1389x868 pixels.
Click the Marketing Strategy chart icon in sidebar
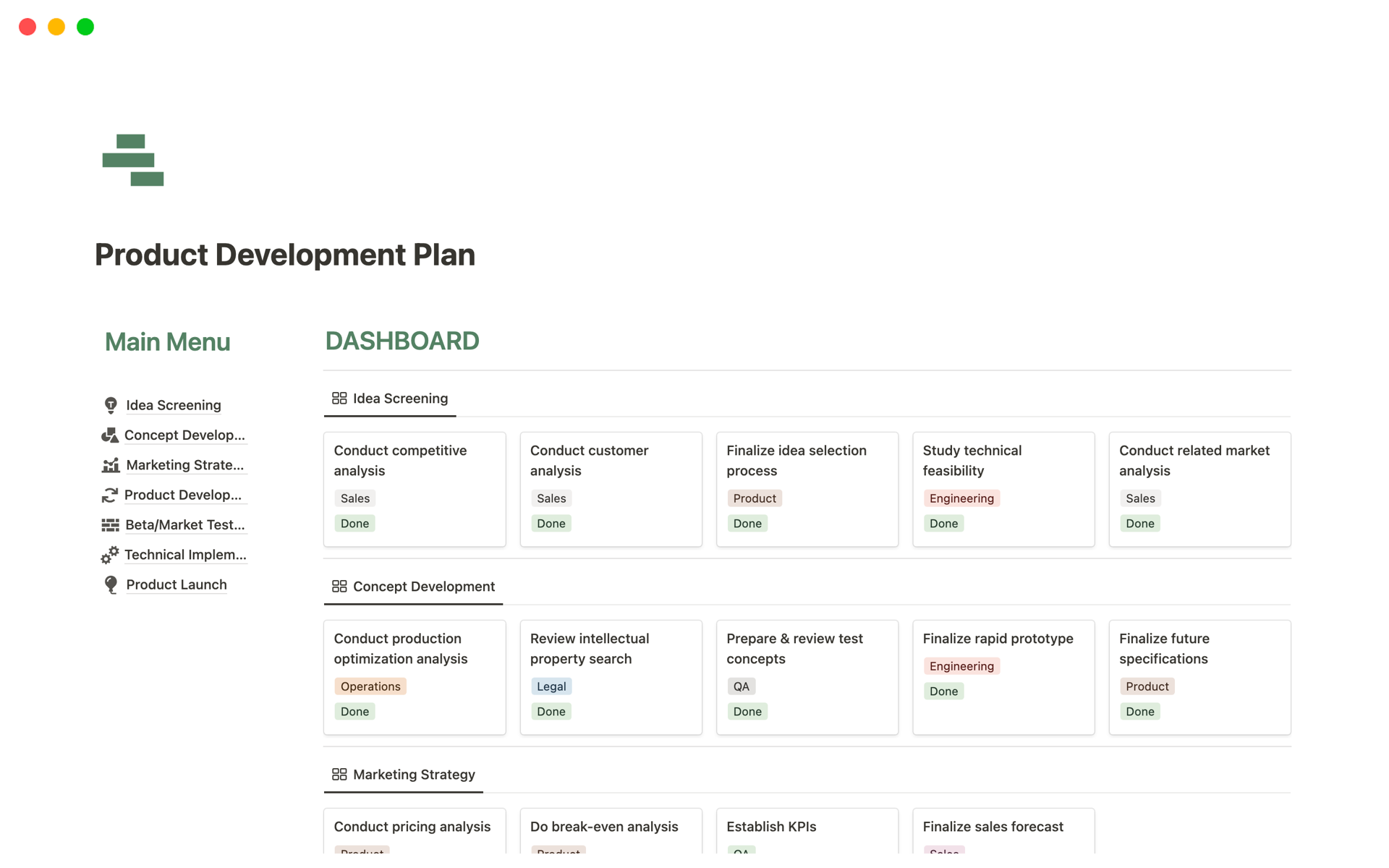111,465
